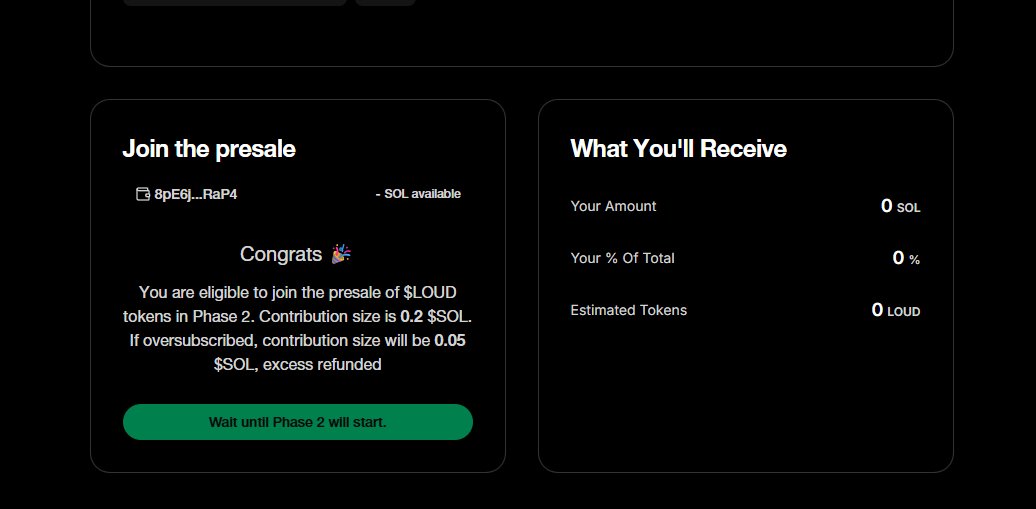Select the 'What You'll Receive' heading
Viewport: 1036px width, 509px height.
[679, 149]
